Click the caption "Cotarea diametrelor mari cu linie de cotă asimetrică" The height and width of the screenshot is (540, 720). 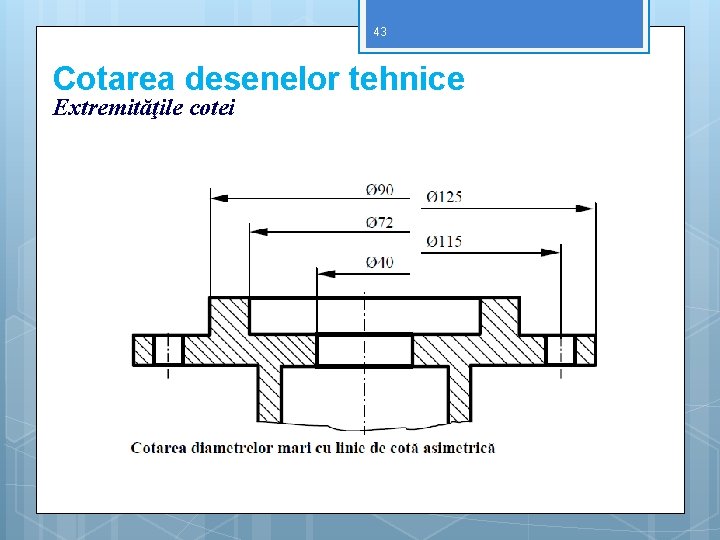(x=313, y=448)
